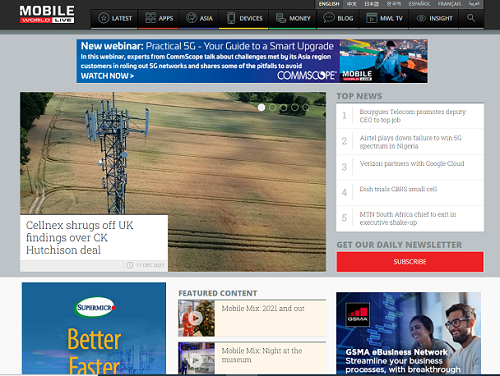
Task: Select the first carousel slide dot
Action: point(261,107)
